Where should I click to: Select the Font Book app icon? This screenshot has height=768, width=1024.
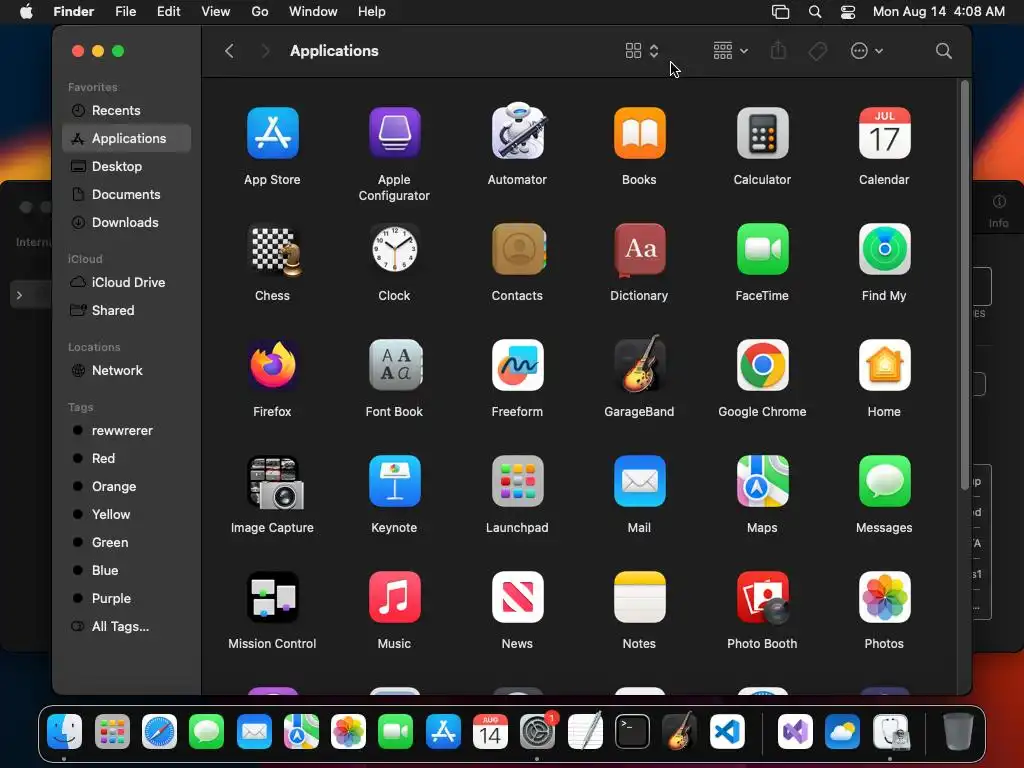click(395, 364)
